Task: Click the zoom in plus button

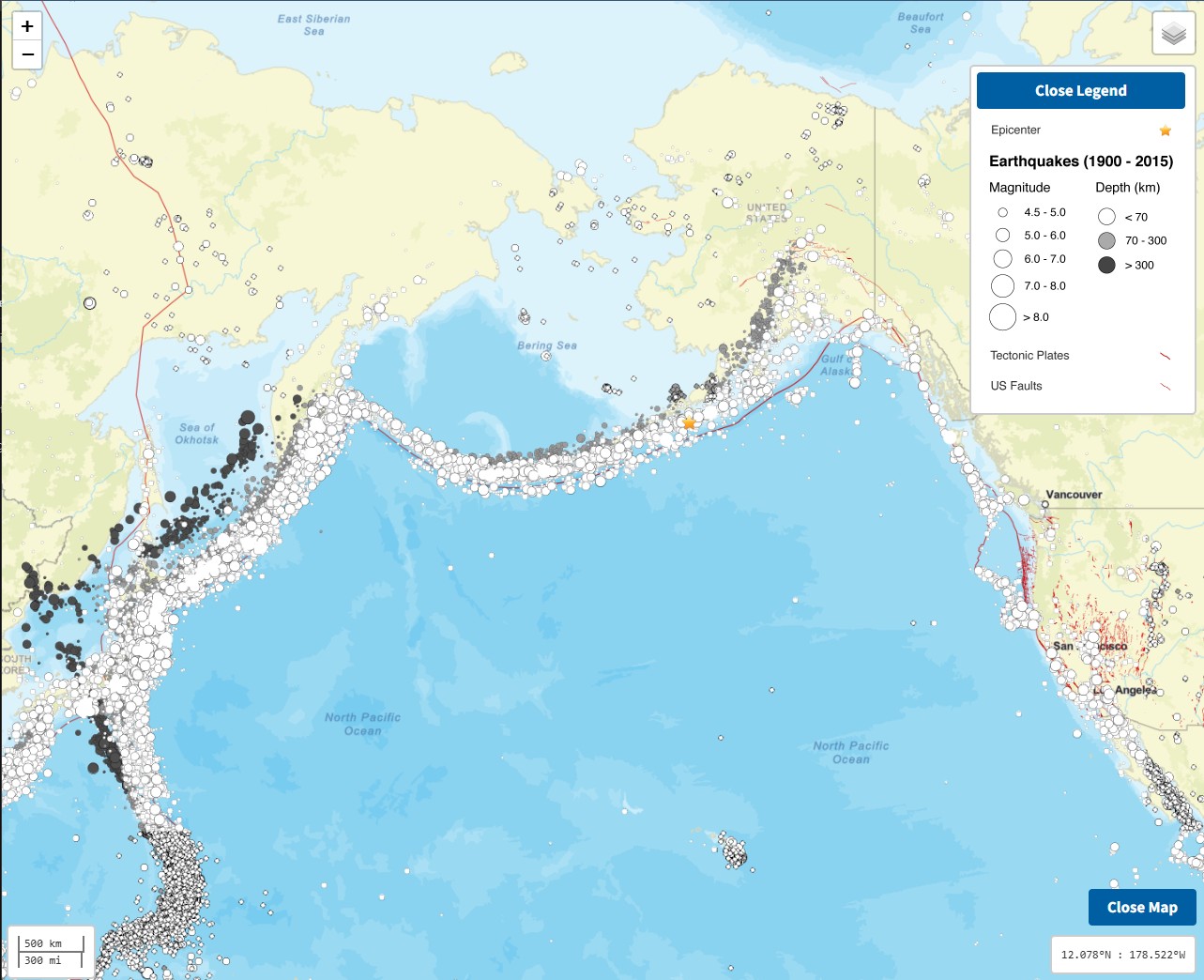Action: coord(27,26)
